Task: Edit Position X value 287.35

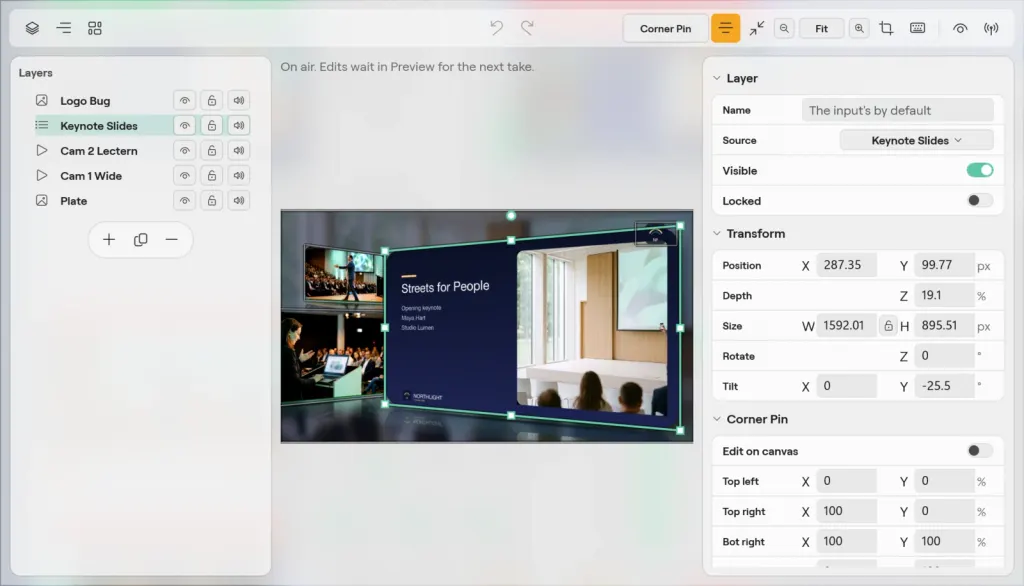Action: pyautogui.click(x=846, y=265)
